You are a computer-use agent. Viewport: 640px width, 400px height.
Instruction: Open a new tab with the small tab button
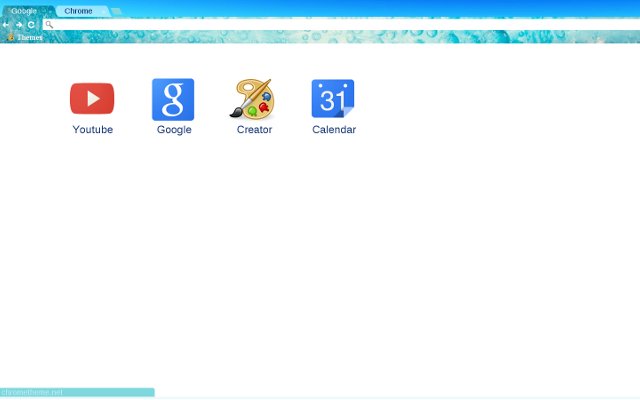(x=116, y=11)
